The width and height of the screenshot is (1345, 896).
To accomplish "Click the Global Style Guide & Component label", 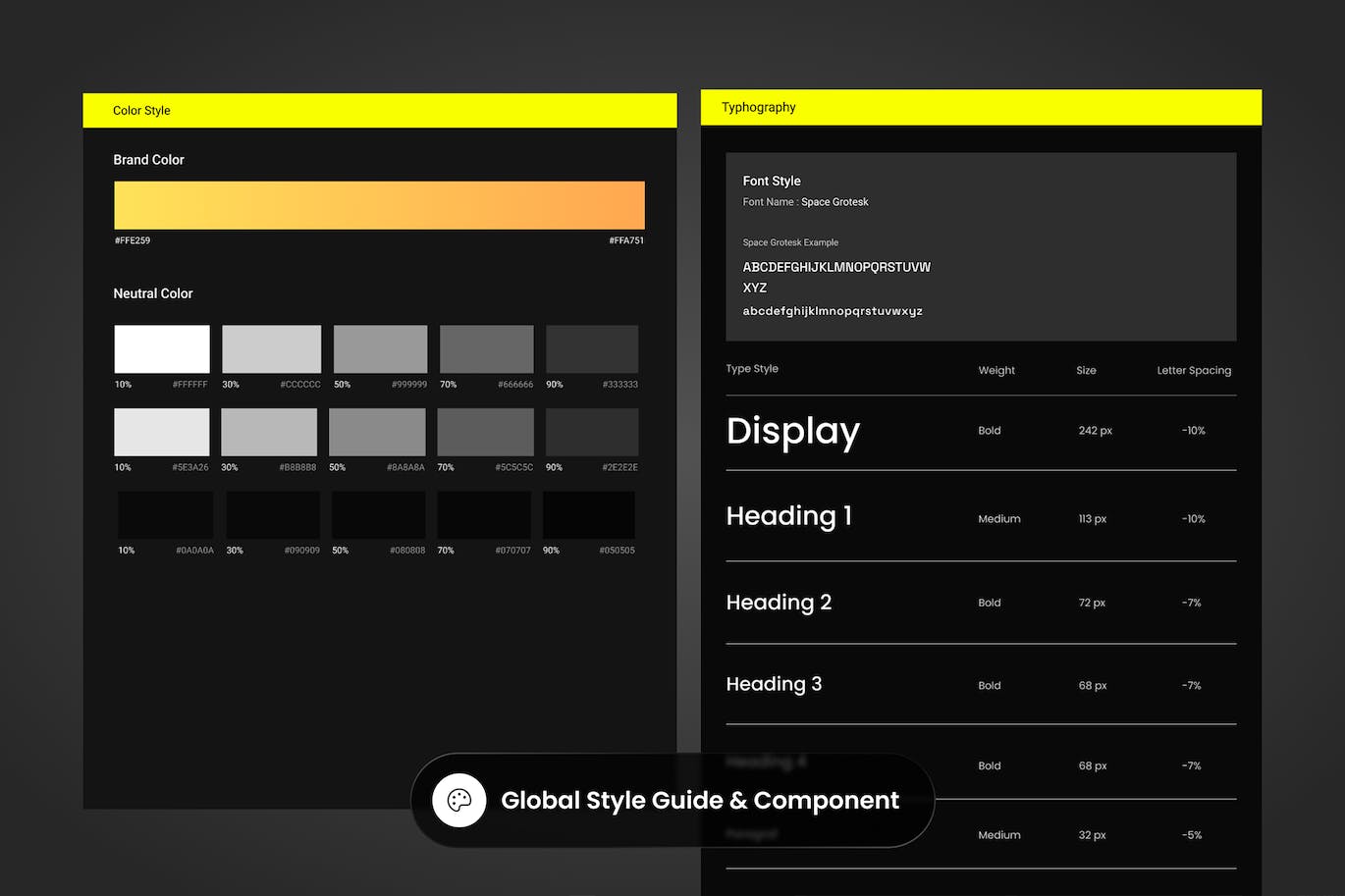I will click(699, 801).
